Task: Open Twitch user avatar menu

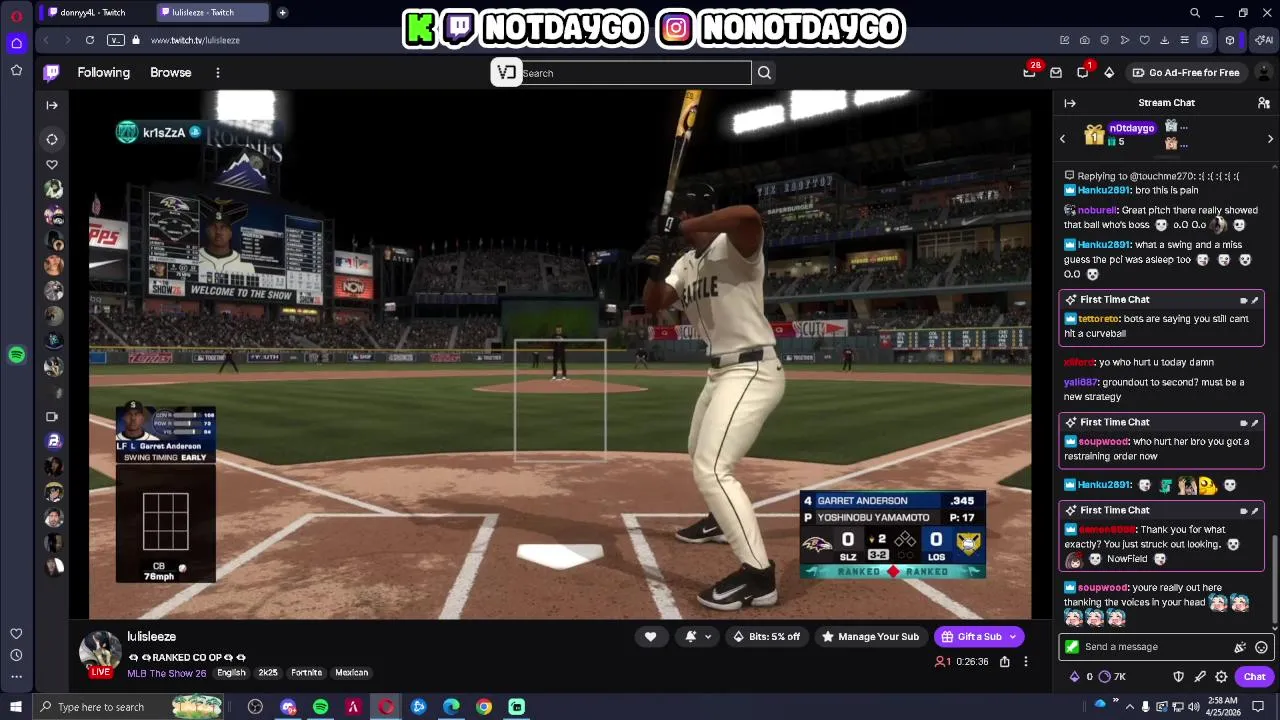Action: coord(1264,72)
